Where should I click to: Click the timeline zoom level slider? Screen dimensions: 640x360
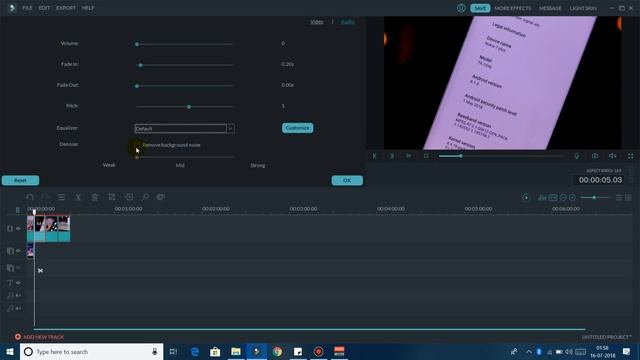(595, 198)
